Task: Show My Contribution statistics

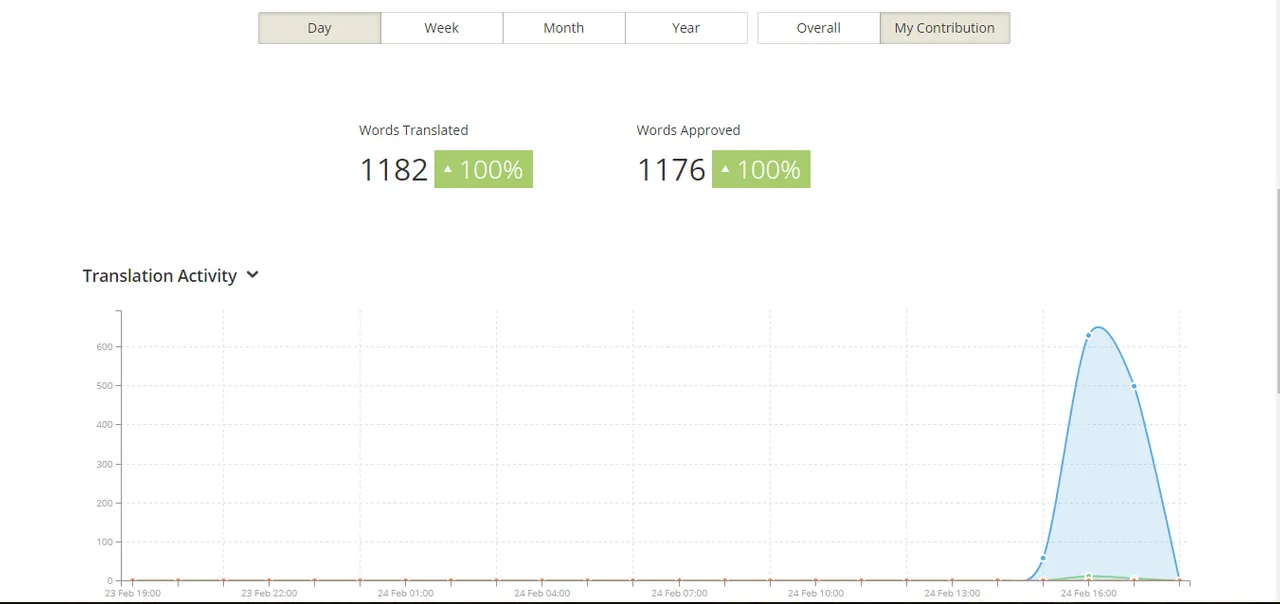Action: [945, 28]
